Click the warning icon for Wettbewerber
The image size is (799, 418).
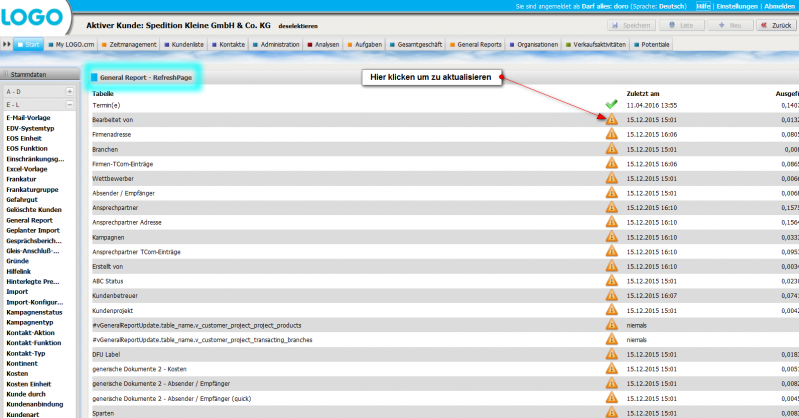coord(611,178)
